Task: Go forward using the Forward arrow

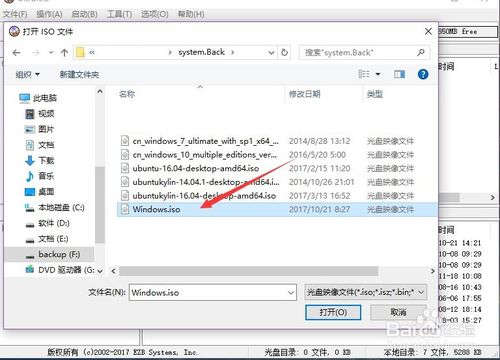Action: click(x=36, y=53)
